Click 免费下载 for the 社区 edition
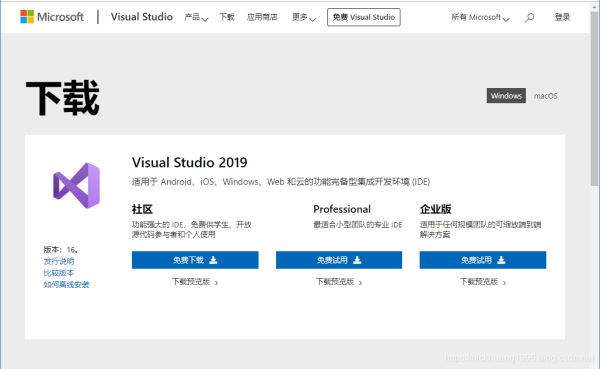The height and width of the screenshot is (369, 600). [195, 260]
